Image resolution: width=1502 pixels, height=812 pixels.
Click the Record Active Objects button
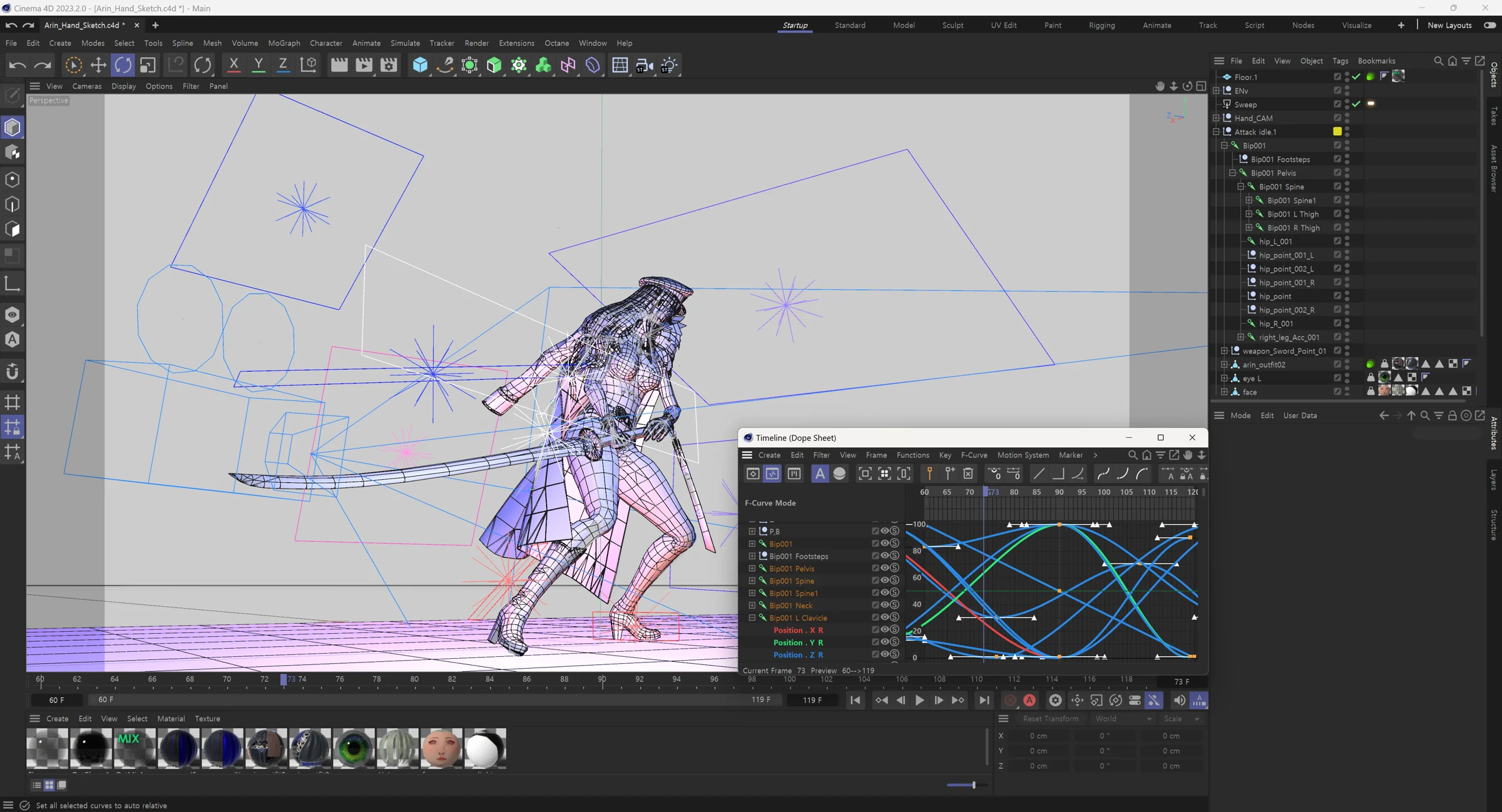(x=1009, y=700)
